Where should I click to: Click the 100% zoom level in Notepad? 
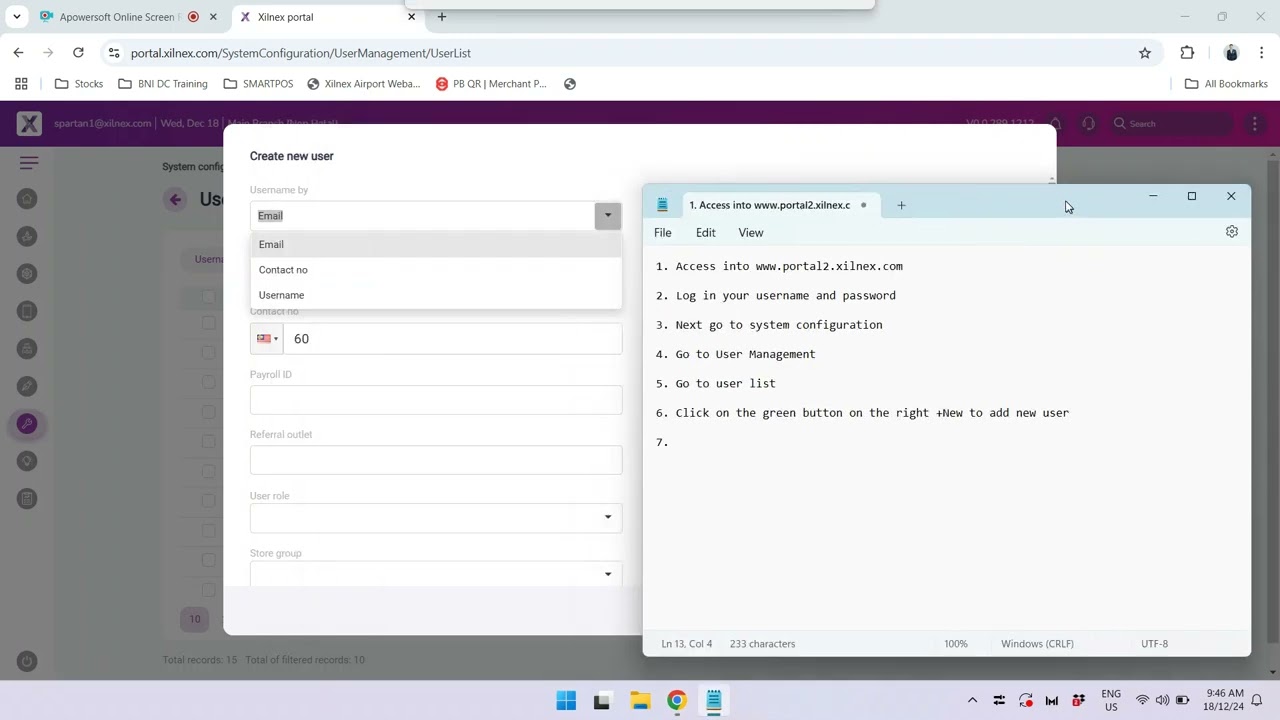pyautogui.click(x=956, y=644)
